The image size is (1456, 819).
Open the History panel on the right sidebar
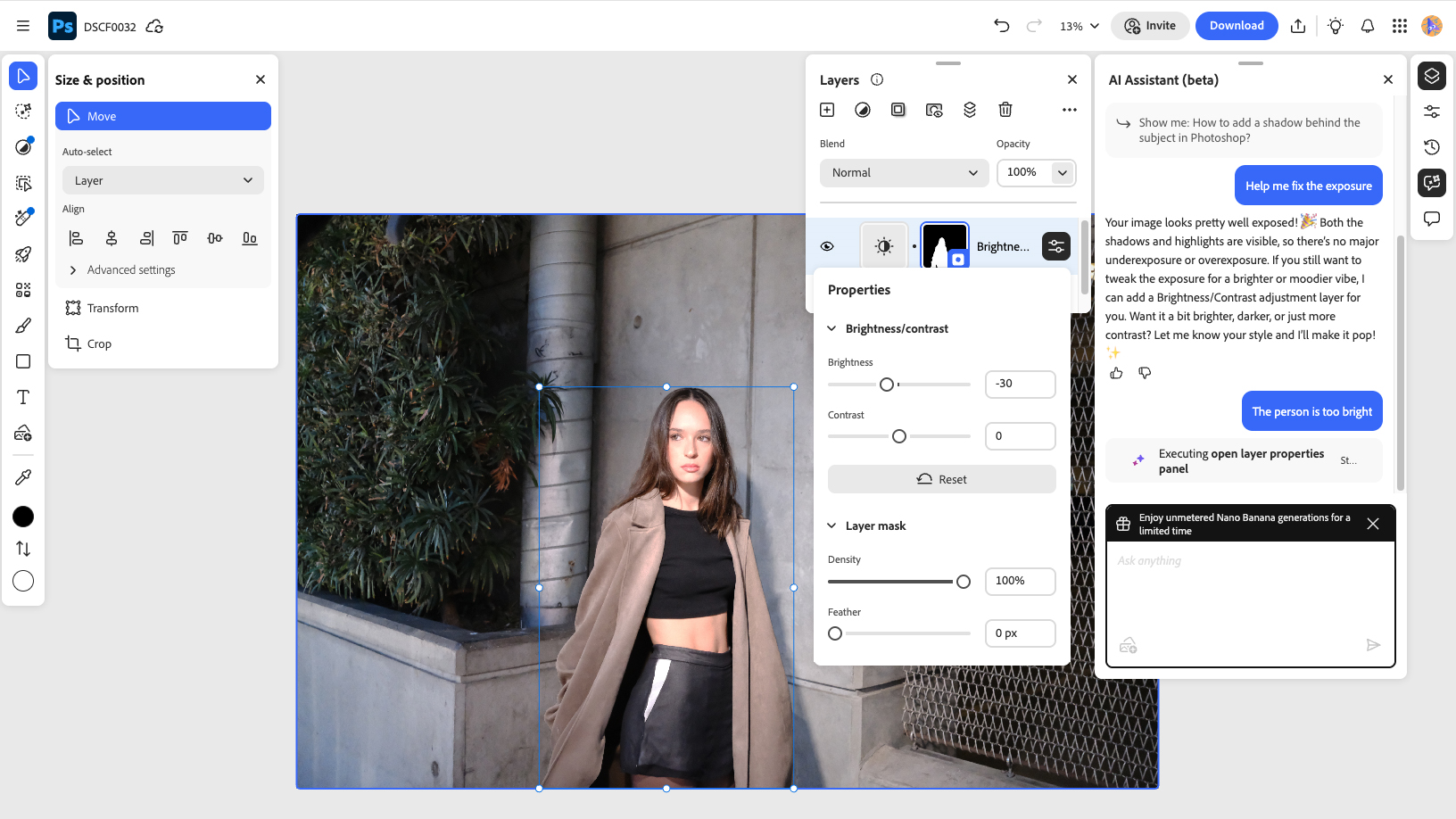click(1431, 146)
